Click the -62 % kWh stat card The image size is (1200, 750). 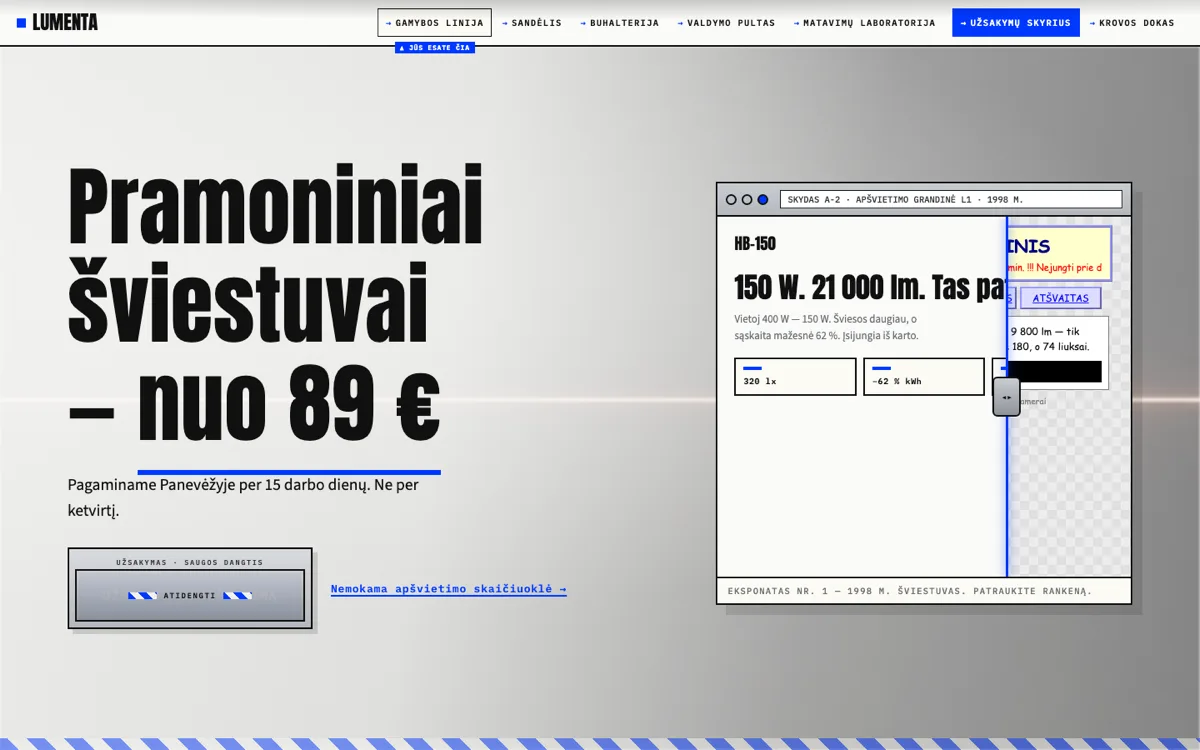924,377
